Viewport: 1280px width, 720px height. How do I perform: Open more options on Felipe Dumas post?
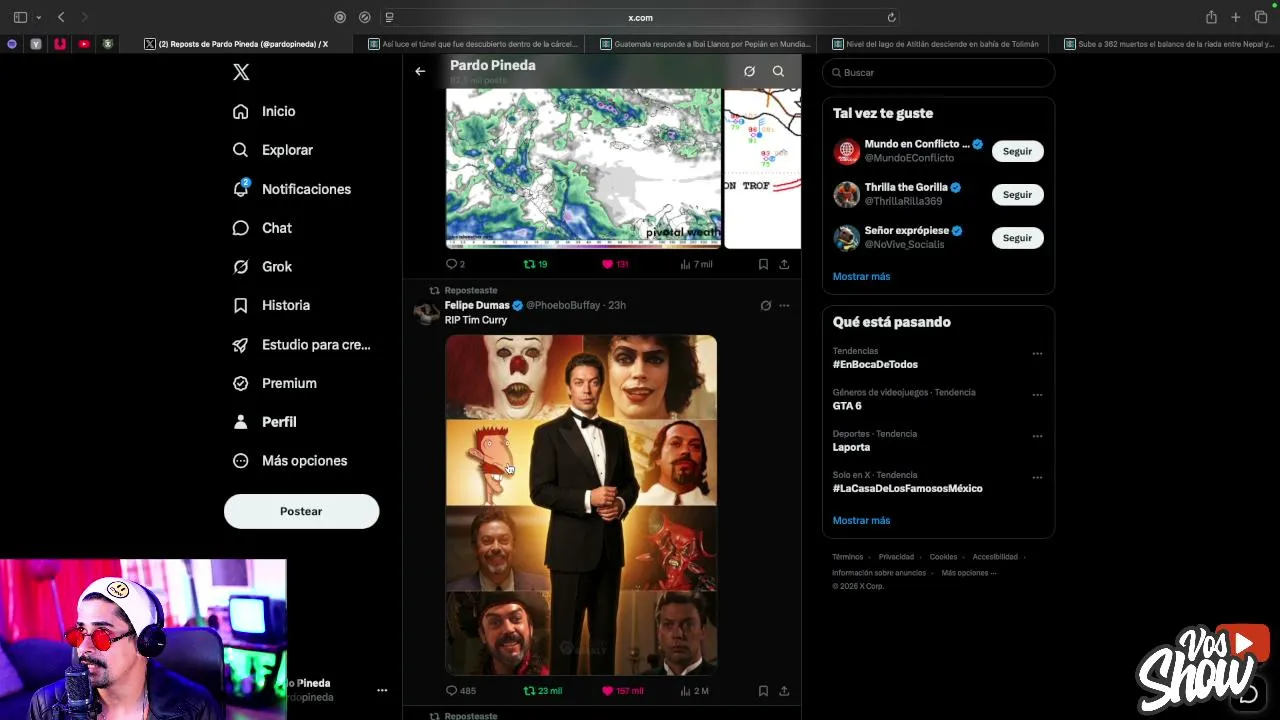pyautogui.click(x=784, y=305)
